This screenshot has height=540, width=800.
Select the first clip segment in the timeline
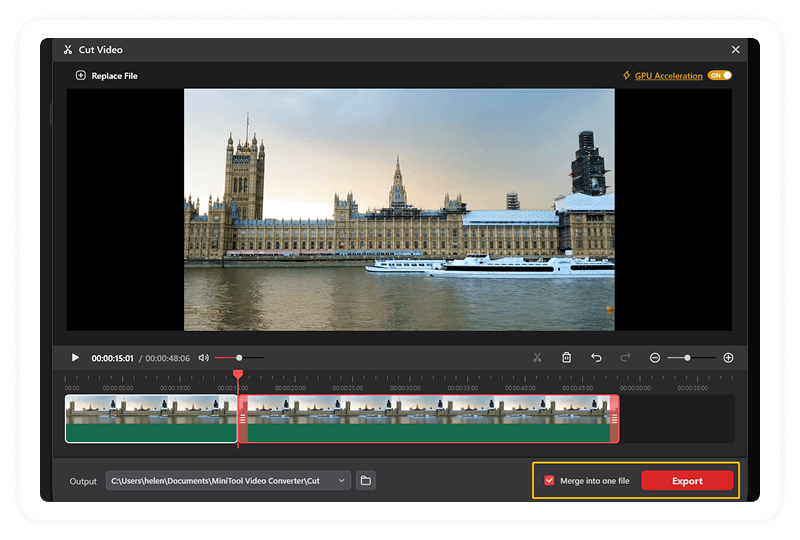click(151, 419)
